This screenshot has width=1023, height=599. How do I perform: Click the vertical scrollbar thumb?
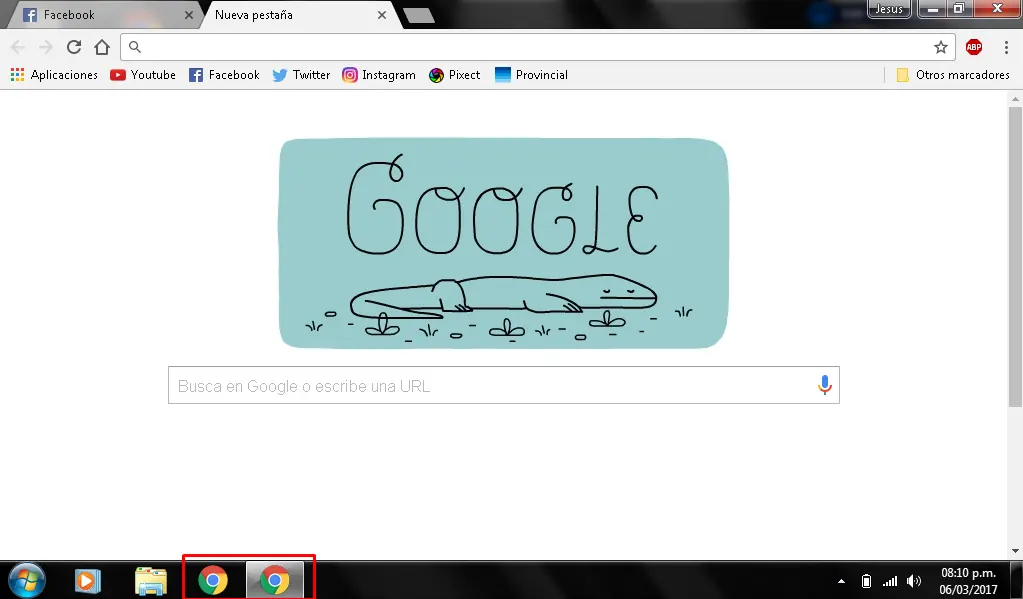tap(1015, 256)
